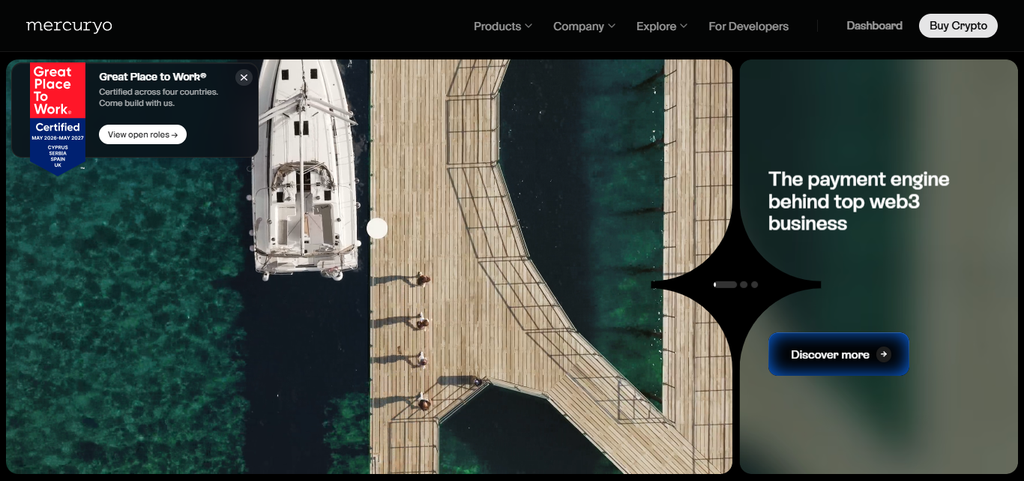This screenshot has width=1024, height=481.
Task: Close the Great Place to Work banner
Action: 244,78
